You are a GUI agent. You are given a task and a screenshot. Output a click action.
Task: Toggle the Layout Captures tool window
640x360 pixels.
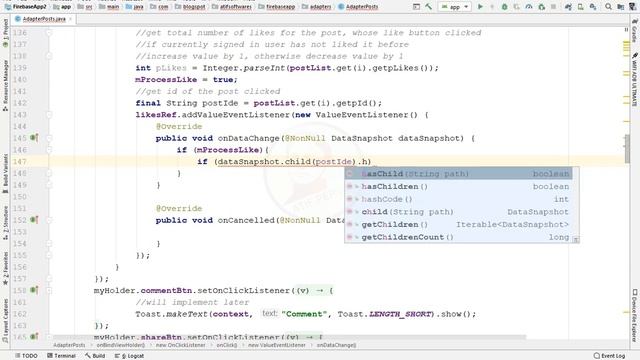pos(5,321)
